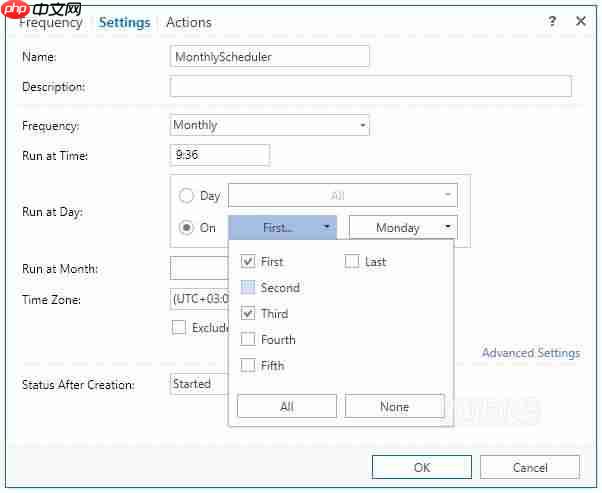
Task: Open the Day All dropdown
Action: point(343,195)
